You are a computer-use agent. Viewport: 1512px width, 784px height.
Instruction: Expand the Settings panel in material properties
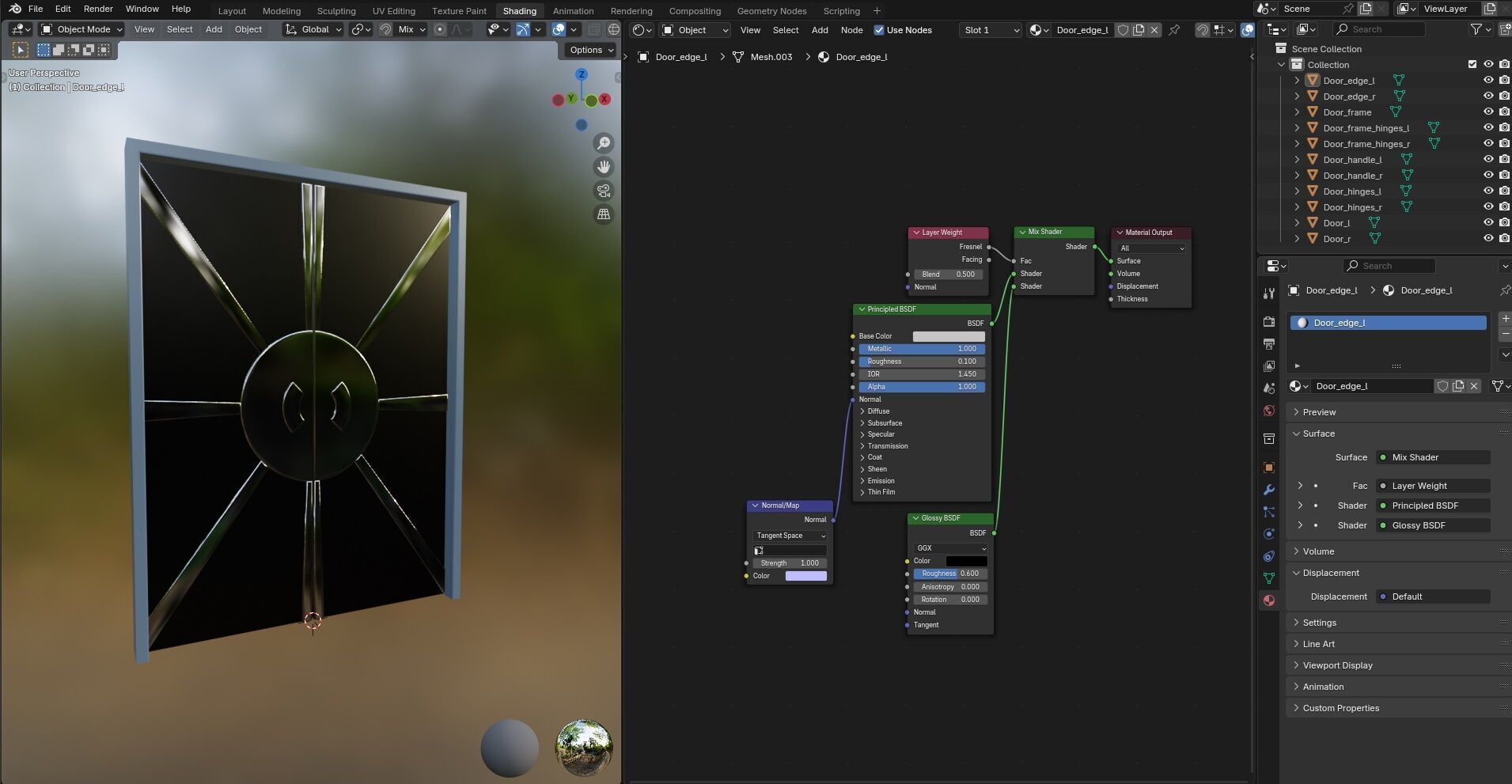[x=1319, y=623]
